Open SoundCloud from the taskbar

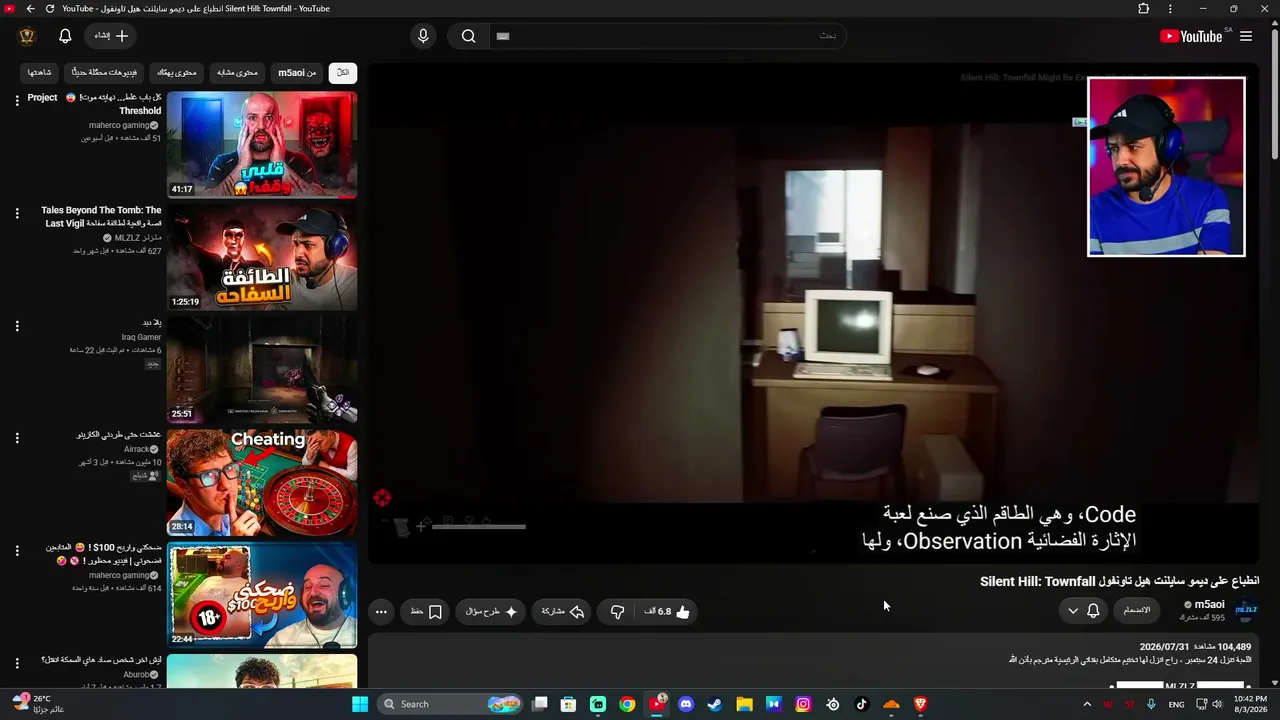pos(891,704)
